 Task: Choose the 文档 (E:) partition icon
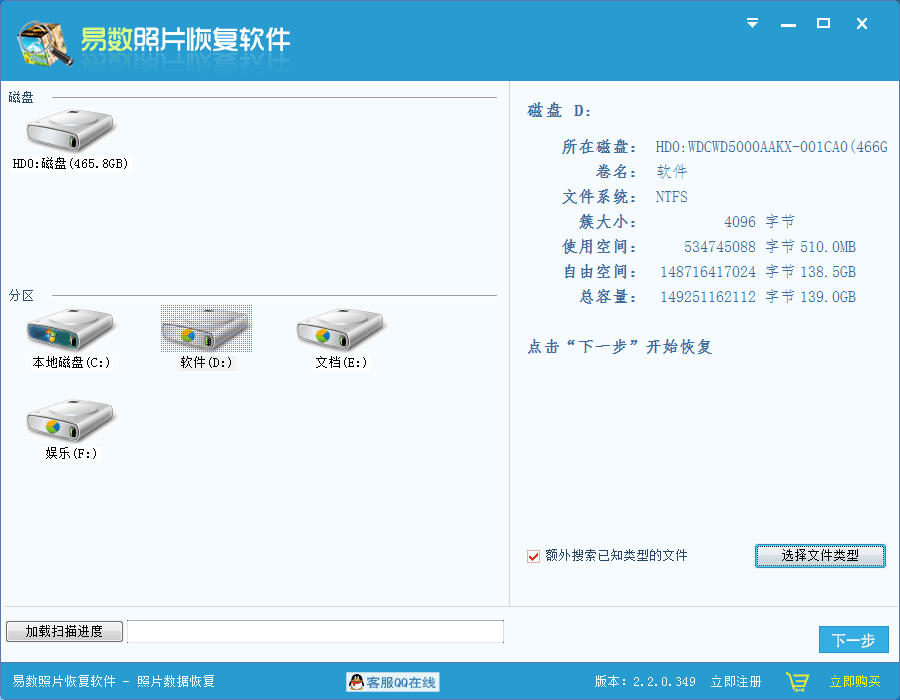click(x=341, y=330)
